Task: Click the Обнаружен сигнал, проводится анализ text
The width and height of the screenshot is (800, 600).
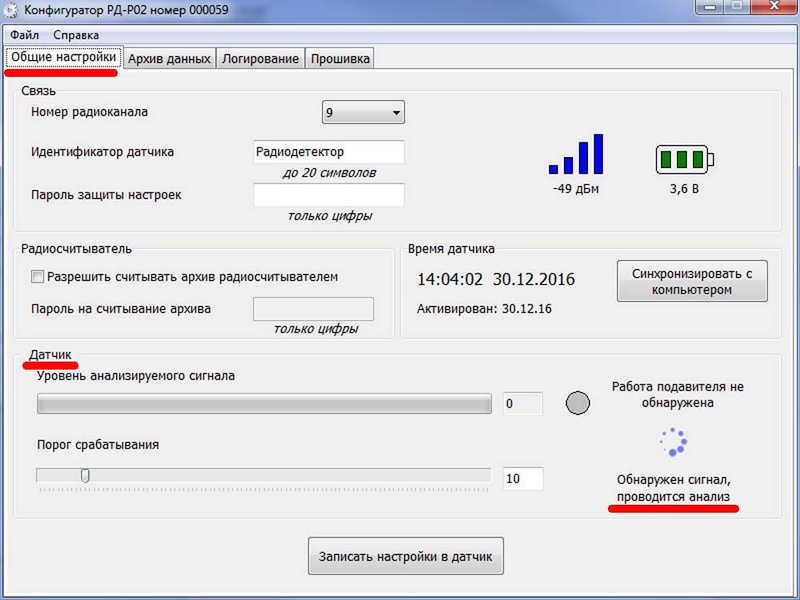Action: pos(673,488)
